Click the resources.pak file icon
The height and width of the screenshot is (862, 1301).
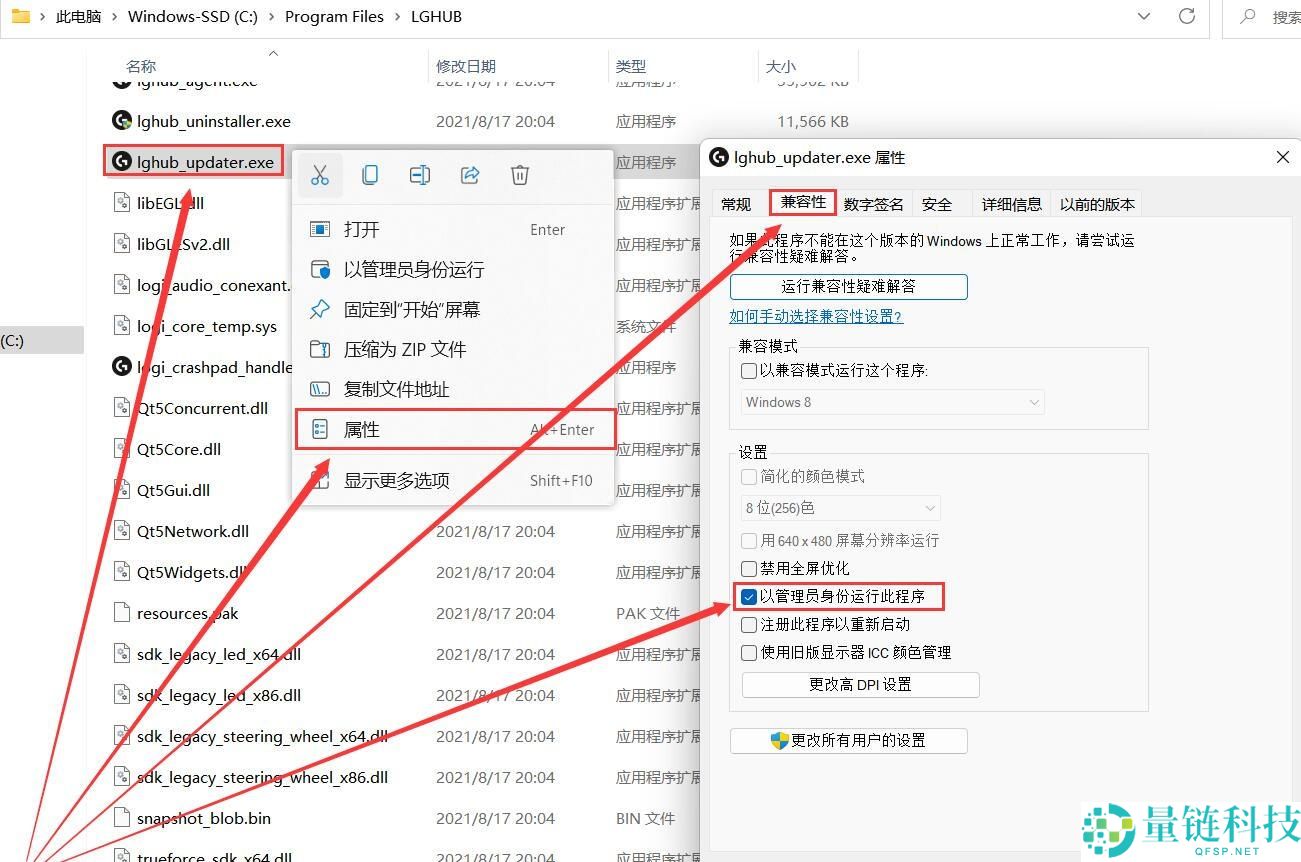point(121,613)
